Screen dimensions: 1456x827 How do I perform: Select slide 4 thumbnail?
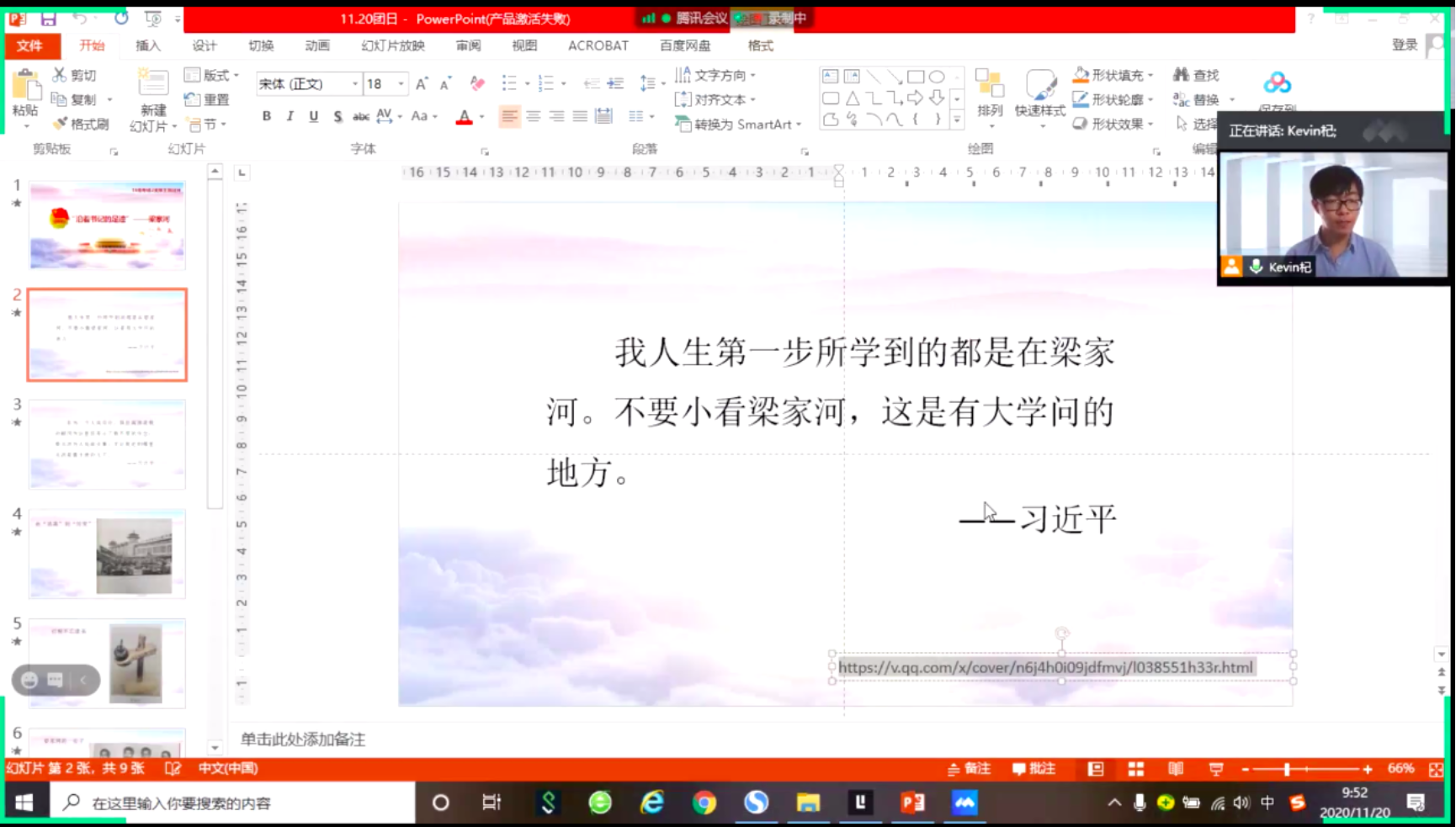[x=107, y=554]
